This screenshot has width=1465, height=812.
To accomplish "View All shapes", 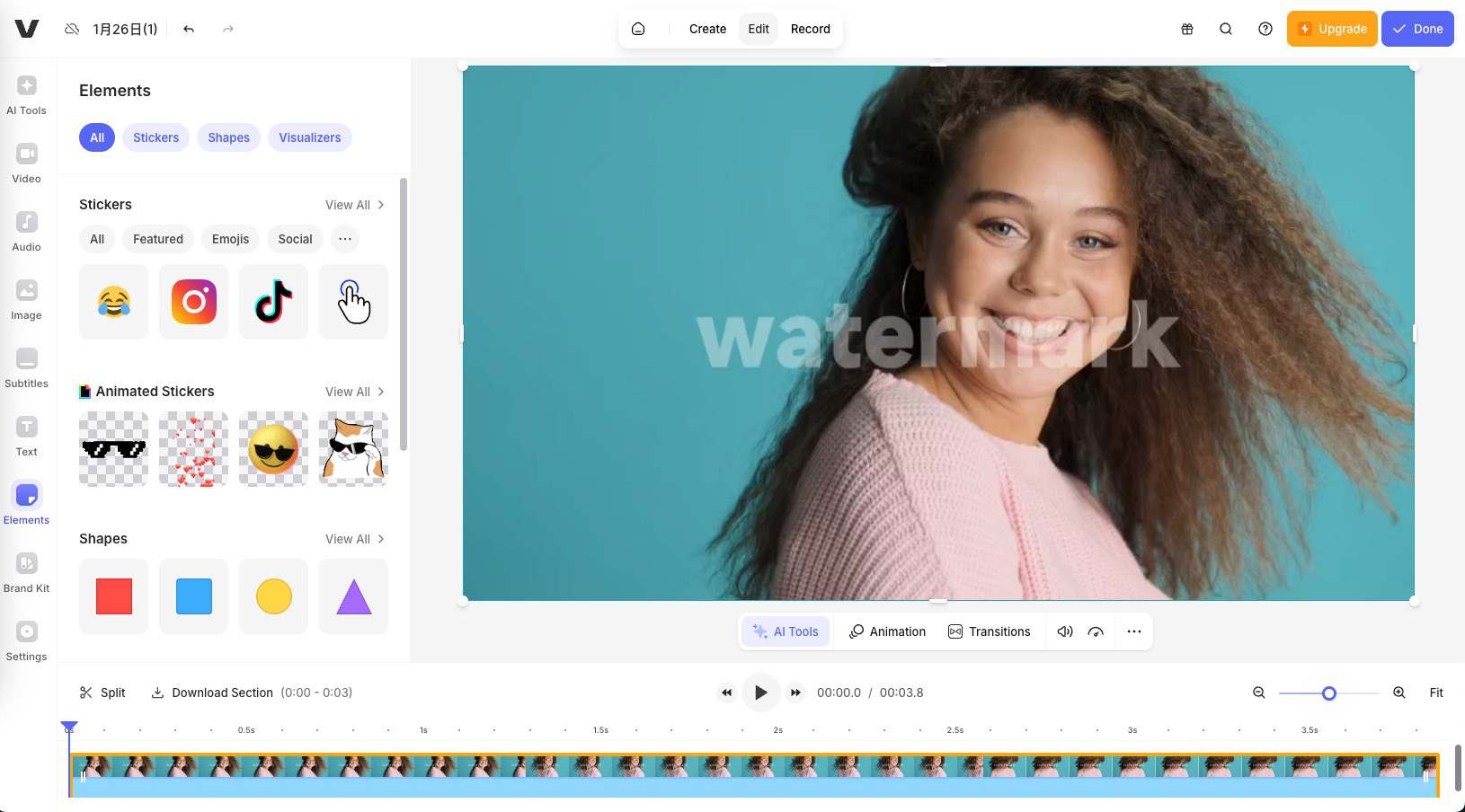I will pos(353,539).
